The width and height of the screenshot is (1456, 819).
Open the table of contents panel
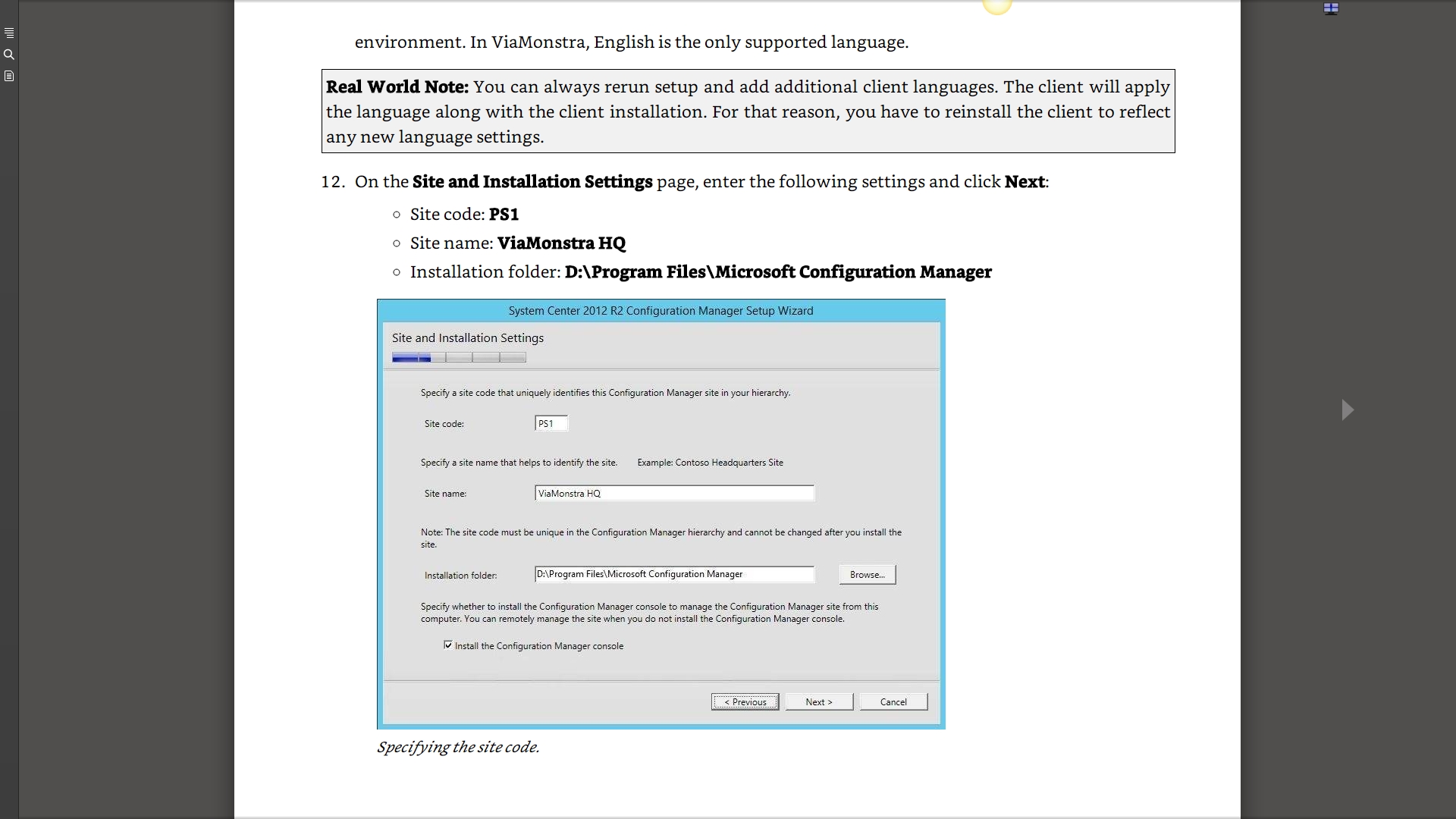click(x=9, y=33)
